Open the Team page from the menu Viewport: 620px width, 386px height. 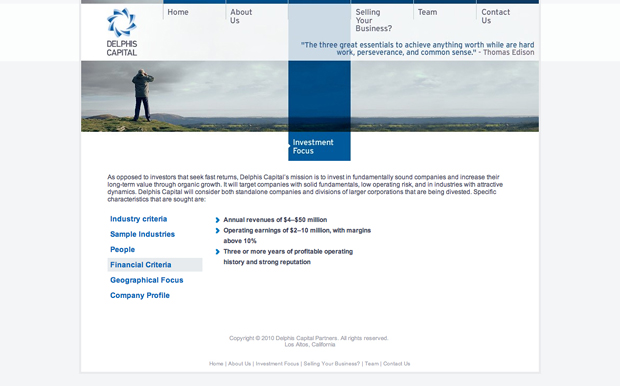[x=427, y=12]
